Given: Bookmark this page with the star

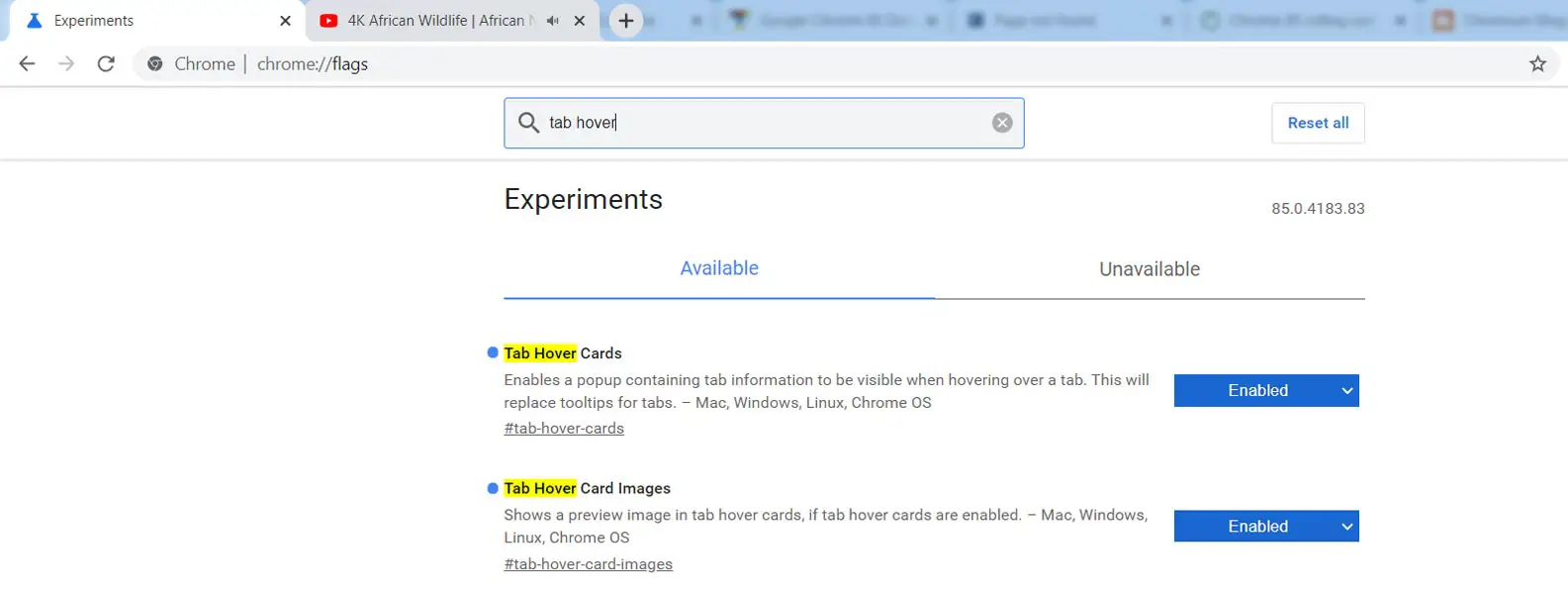Looking at the screenshot, I should click(x=1537, y=63).
